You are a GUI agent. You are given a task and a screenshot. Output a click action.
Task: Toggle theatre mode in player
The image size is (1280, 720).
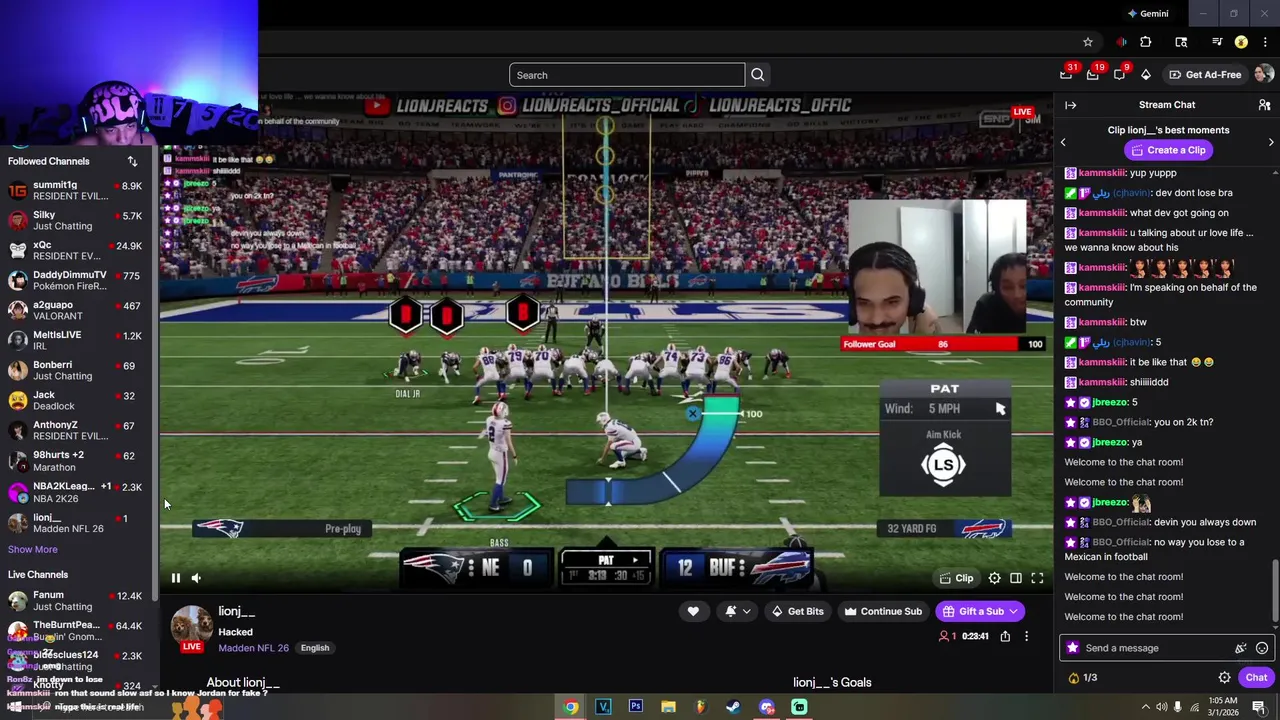tap(1015, 578)
